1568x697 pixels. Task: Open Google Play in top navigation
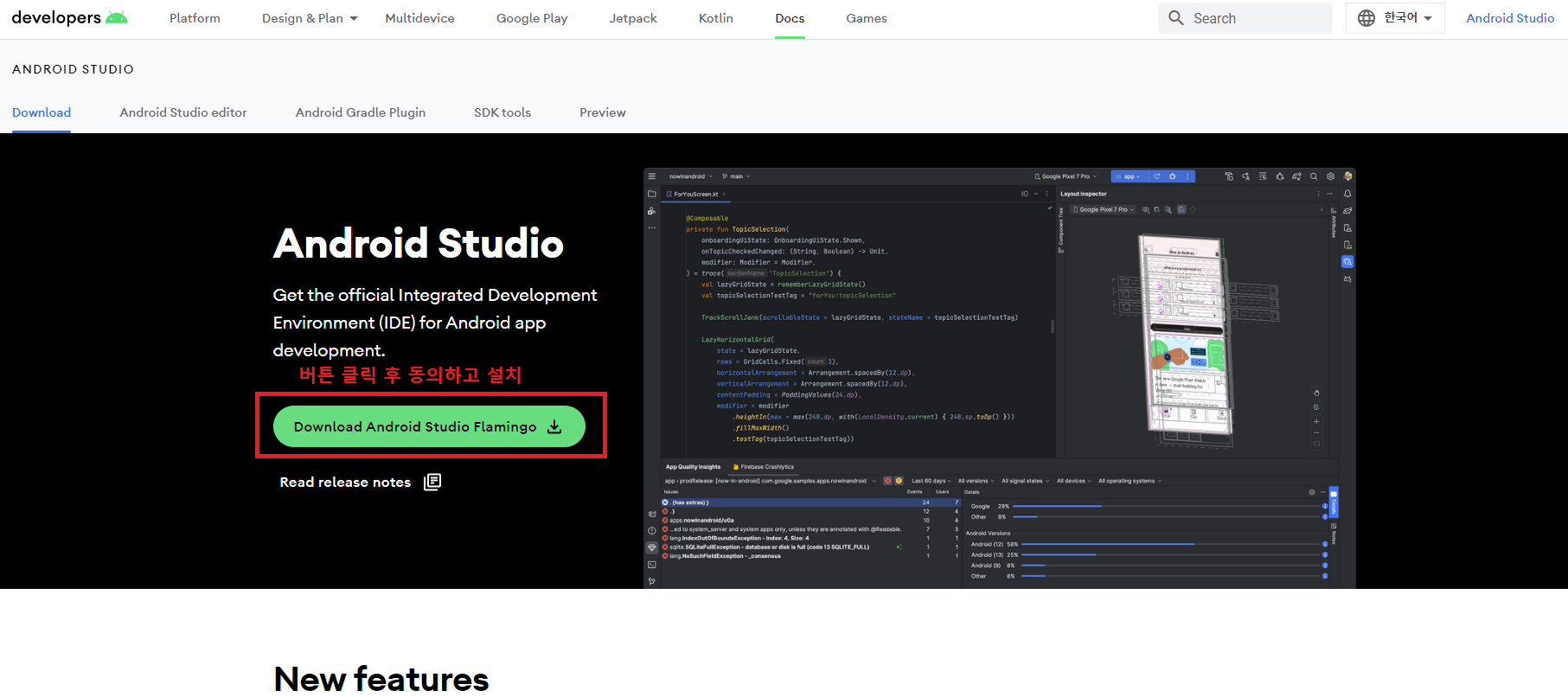coord(532,18)
